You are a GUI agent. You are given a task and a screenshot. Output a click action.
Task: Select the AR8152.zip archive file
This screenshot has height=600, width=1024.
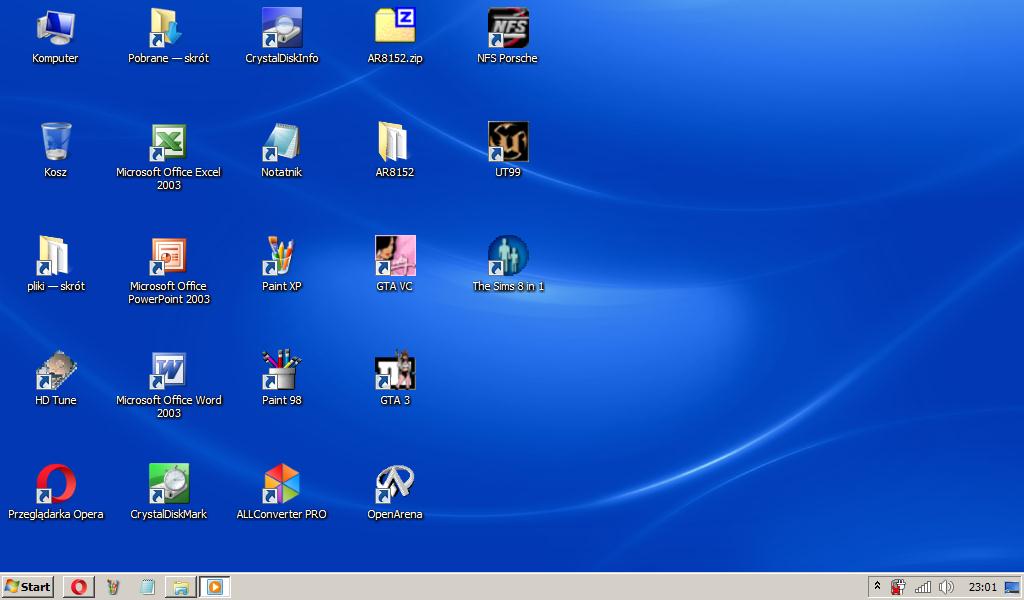click(x=394, y=37)
